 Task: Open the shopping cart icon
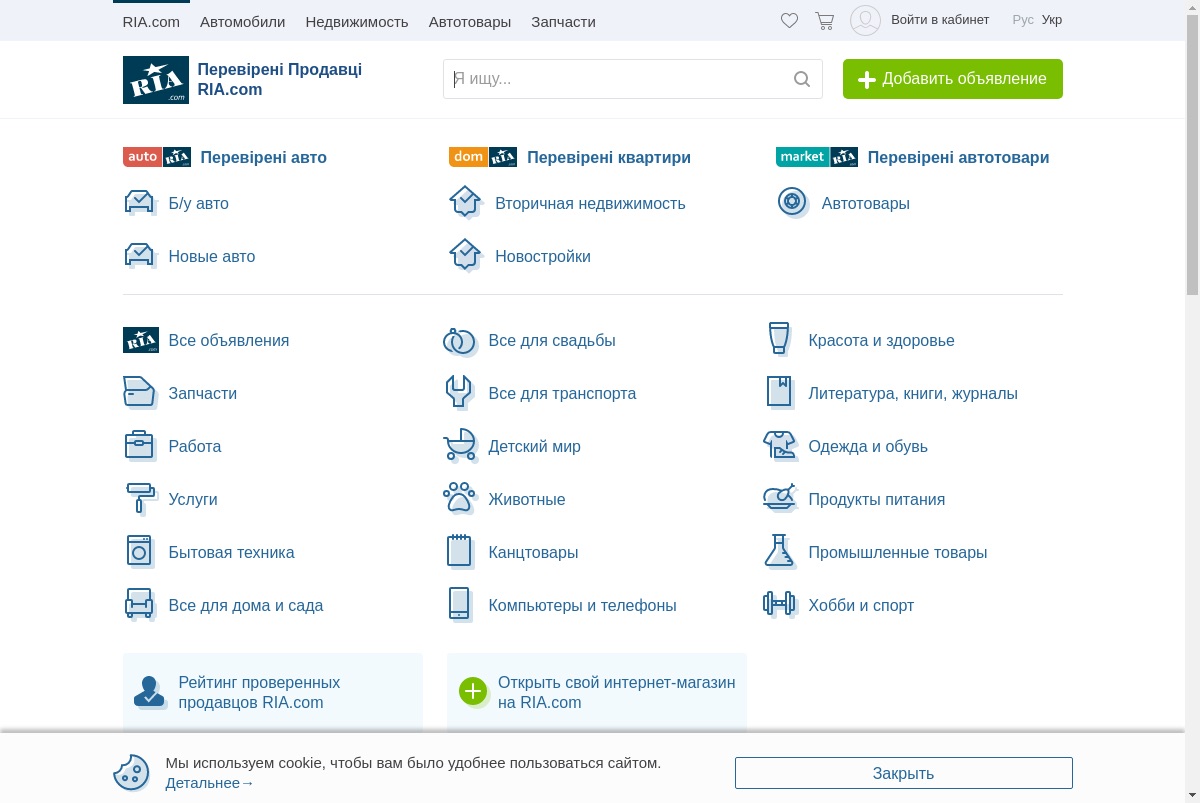click(824, 20)
